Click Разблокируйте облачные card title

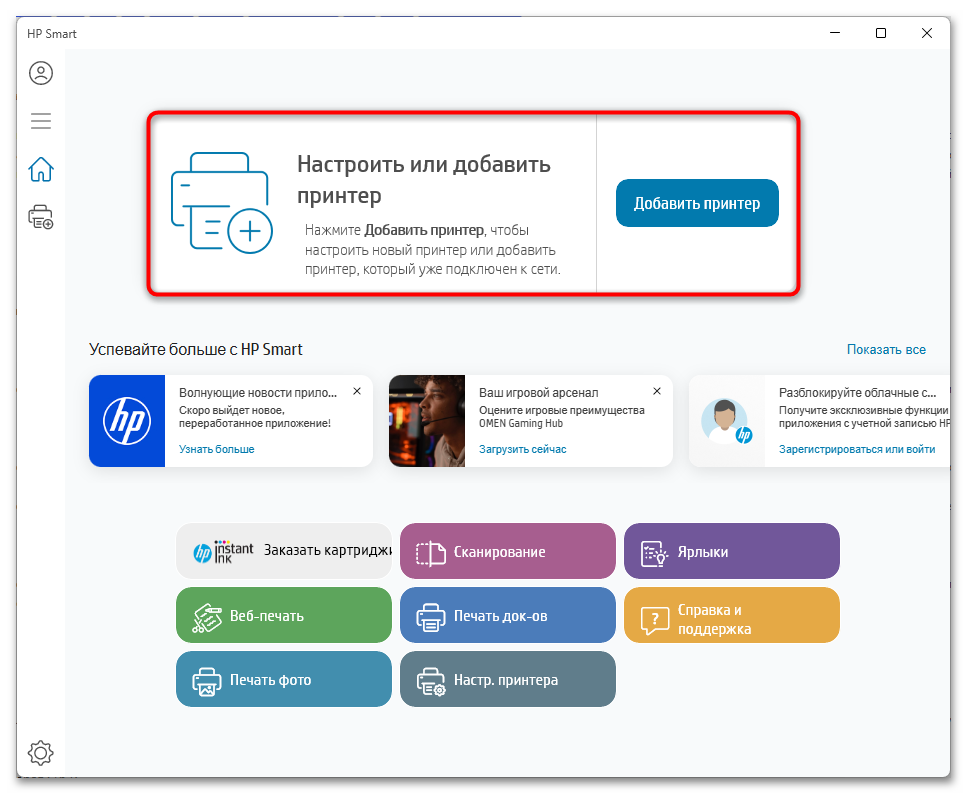tap(857, 392)
